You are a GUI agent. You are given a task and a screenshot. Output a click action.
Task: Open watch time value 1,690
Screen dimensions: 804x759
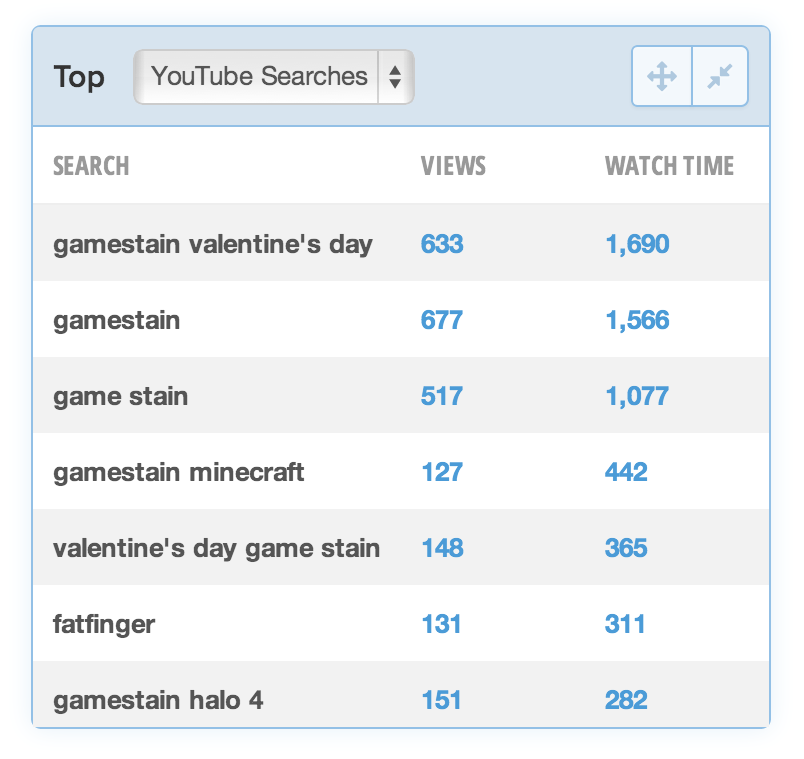click(x=637, y=243)
